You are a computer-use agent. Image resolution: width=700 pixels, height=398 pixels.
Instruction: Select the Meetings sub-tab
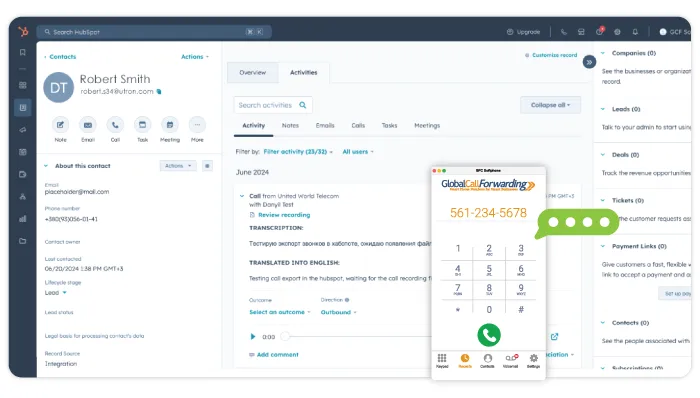pyautogui.click(x=427, y=126)
